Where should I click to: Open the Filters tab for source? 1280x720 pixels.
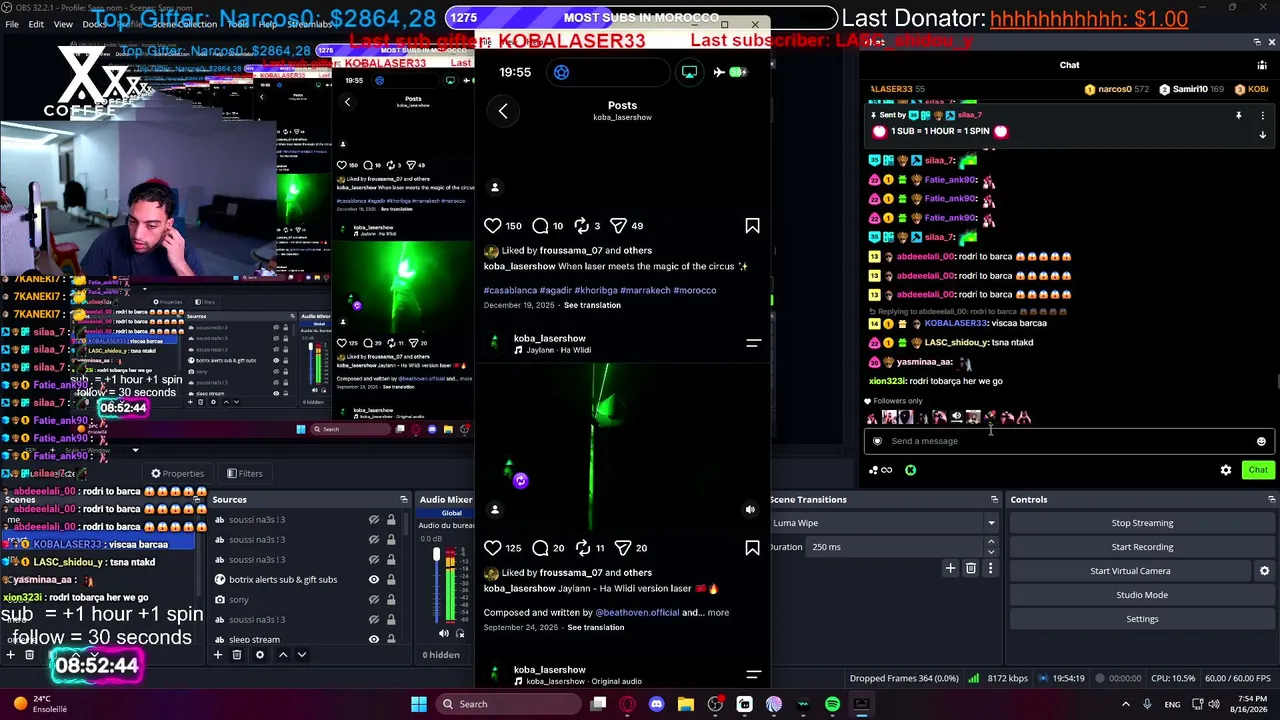pyautogui.click(x=245, y=474)
